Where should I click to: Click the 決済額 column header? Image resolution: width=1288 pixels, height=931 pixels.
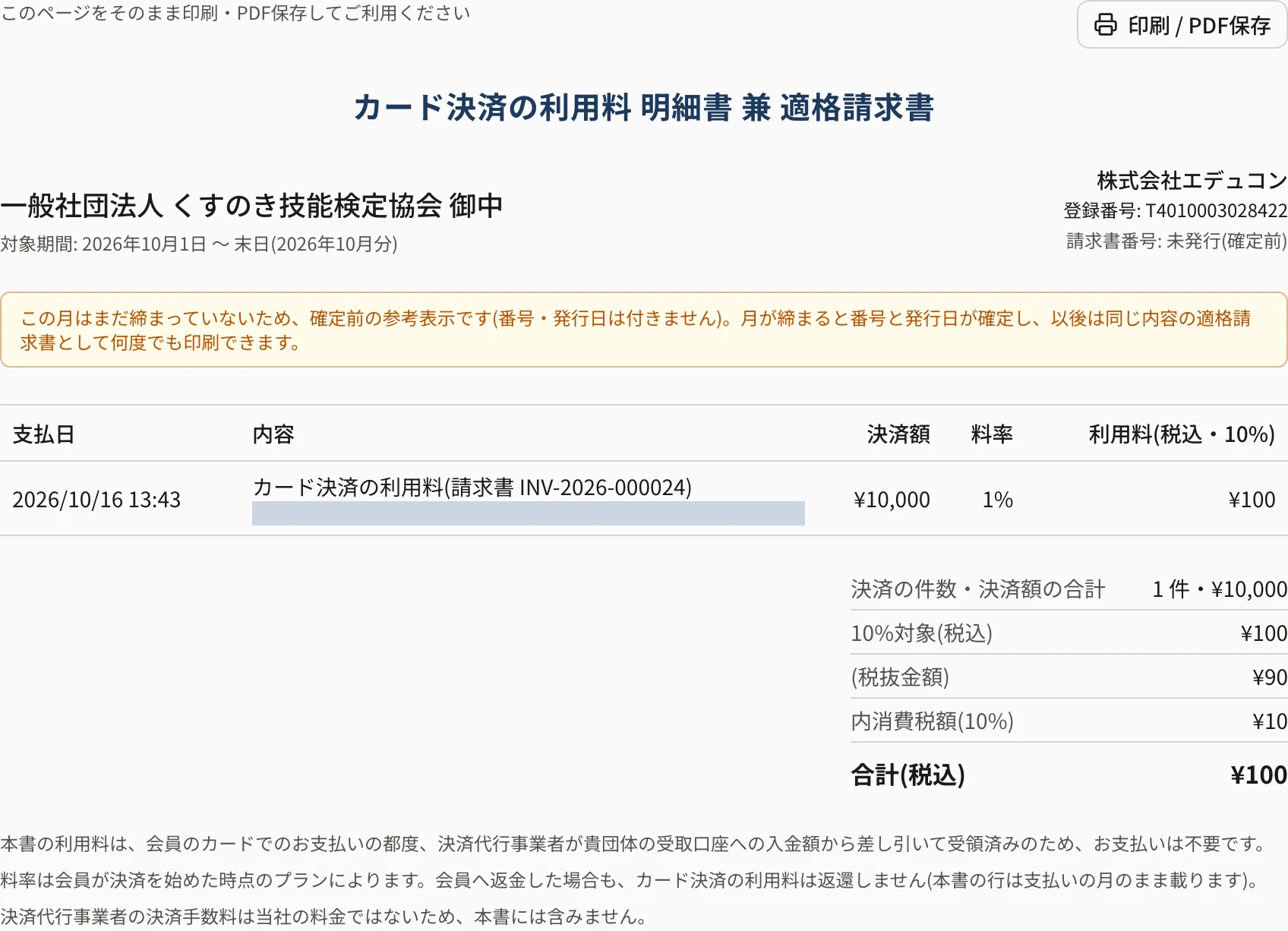(x=898, y=434)
